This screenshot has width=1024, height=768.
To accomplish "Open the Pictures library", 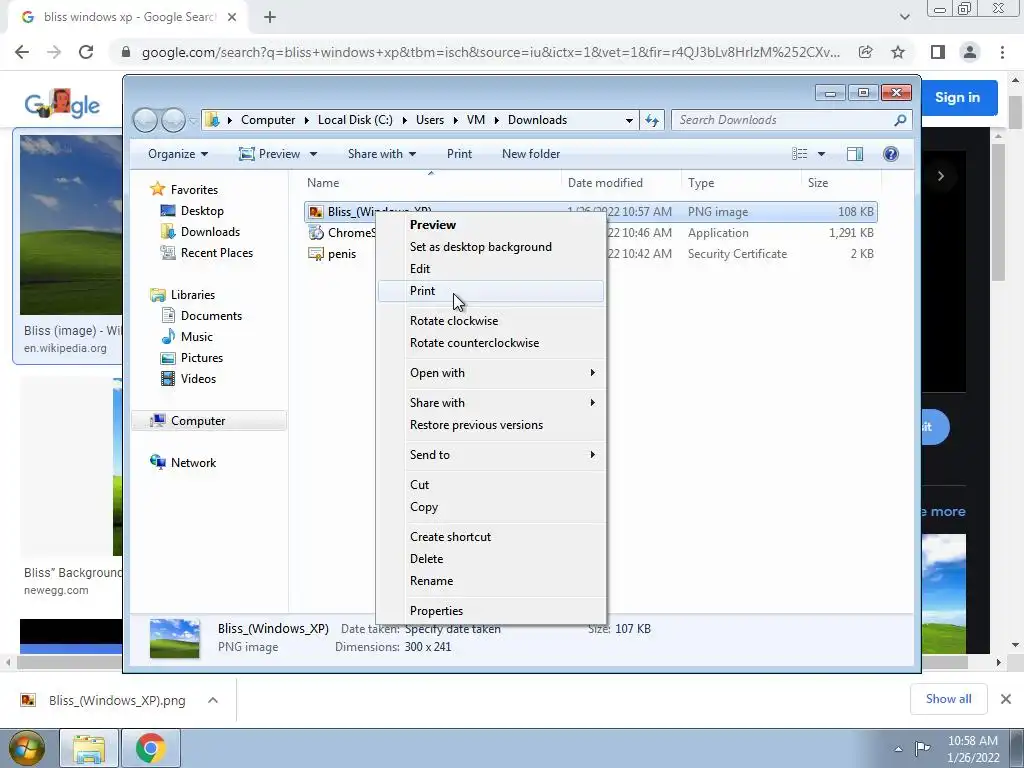I will (202, 358).
